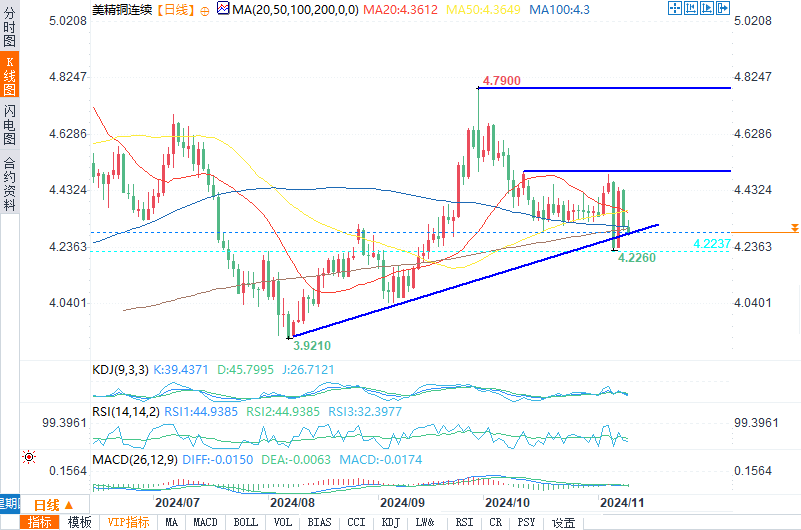Expand the 日线 period dropdown
The width and height of the screenshot is (801, 530).
click(55, 505)
